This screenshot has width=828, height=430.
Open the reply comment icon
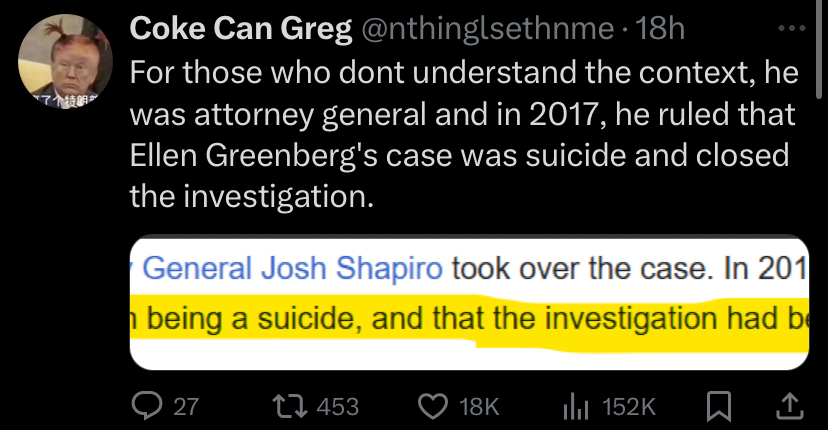147,406
